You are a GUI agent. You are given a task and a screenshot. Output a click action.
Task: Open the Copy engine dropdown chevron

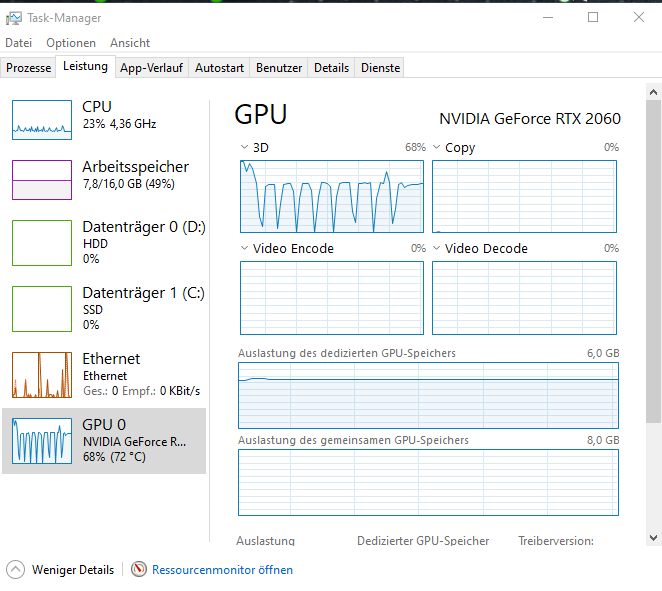point(437,147)
